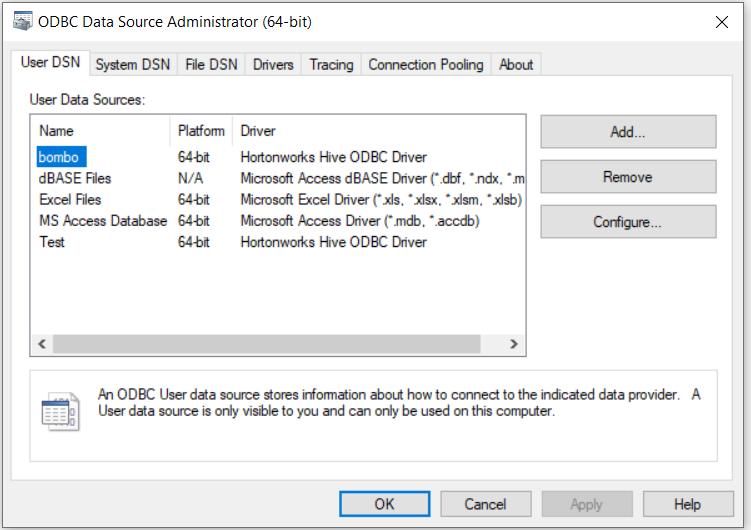Select the MS Access Database entry

click(x=102, y=220)
